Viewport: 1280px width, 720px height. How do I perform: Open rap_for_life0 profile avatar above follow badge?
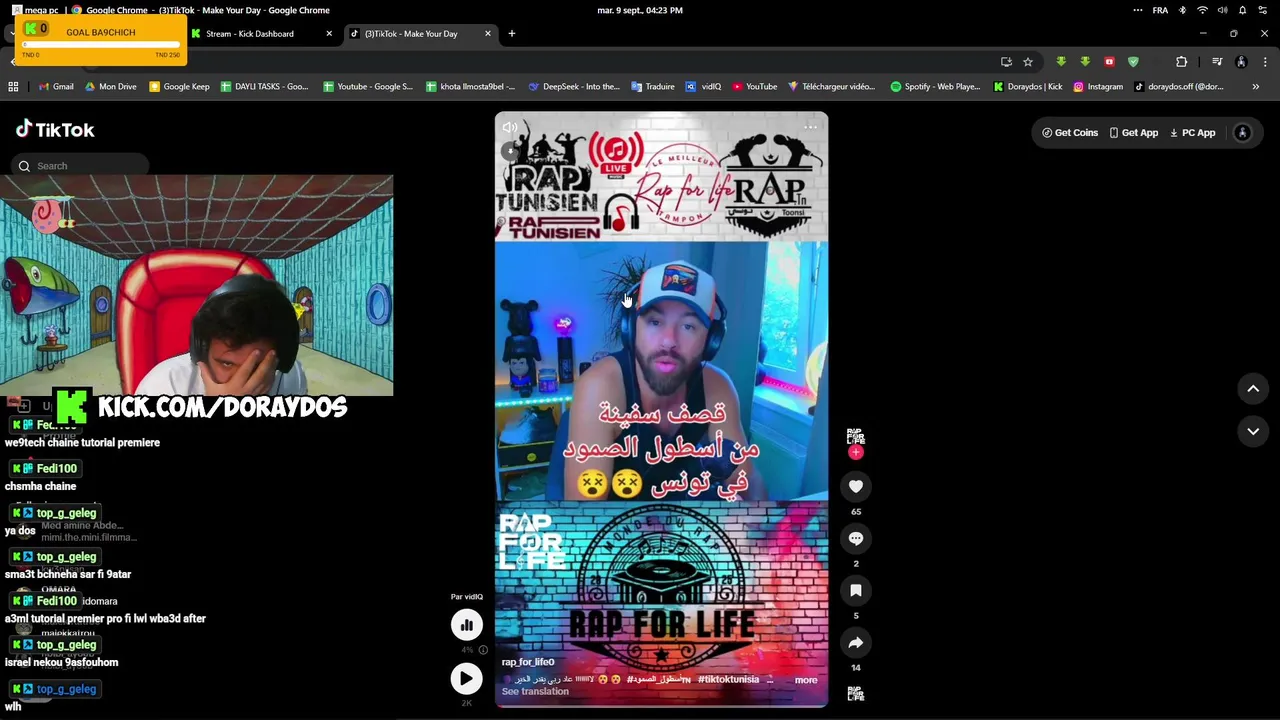tap(855, 437)
